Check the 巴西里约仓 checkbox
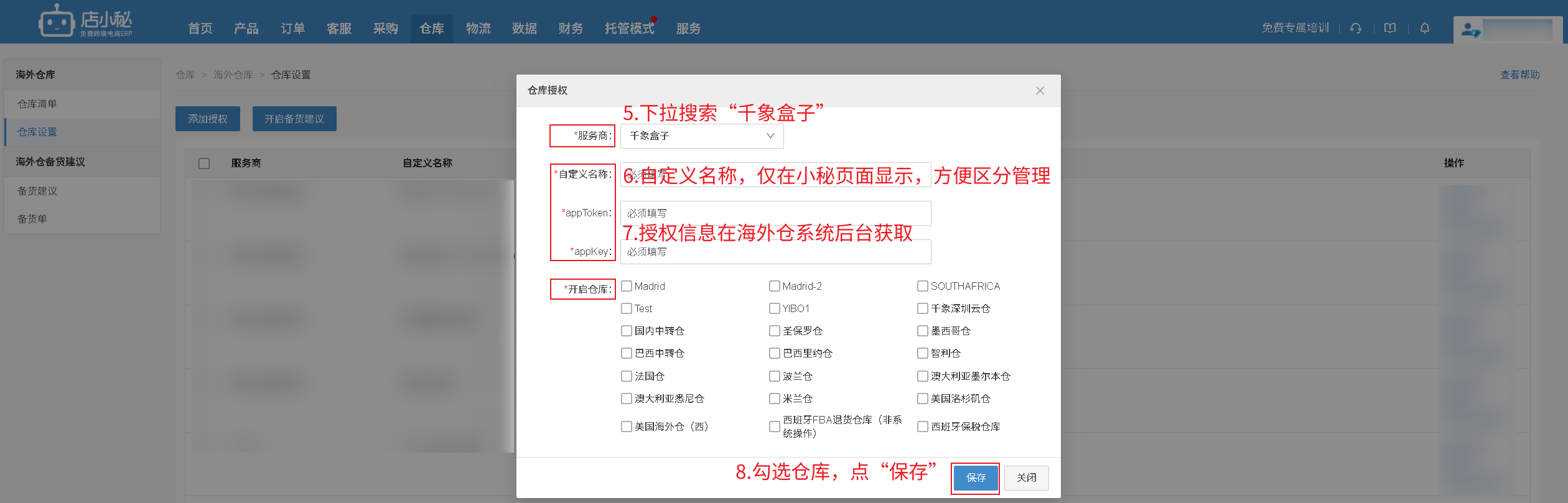The image size is (1568, 503). 775,353
